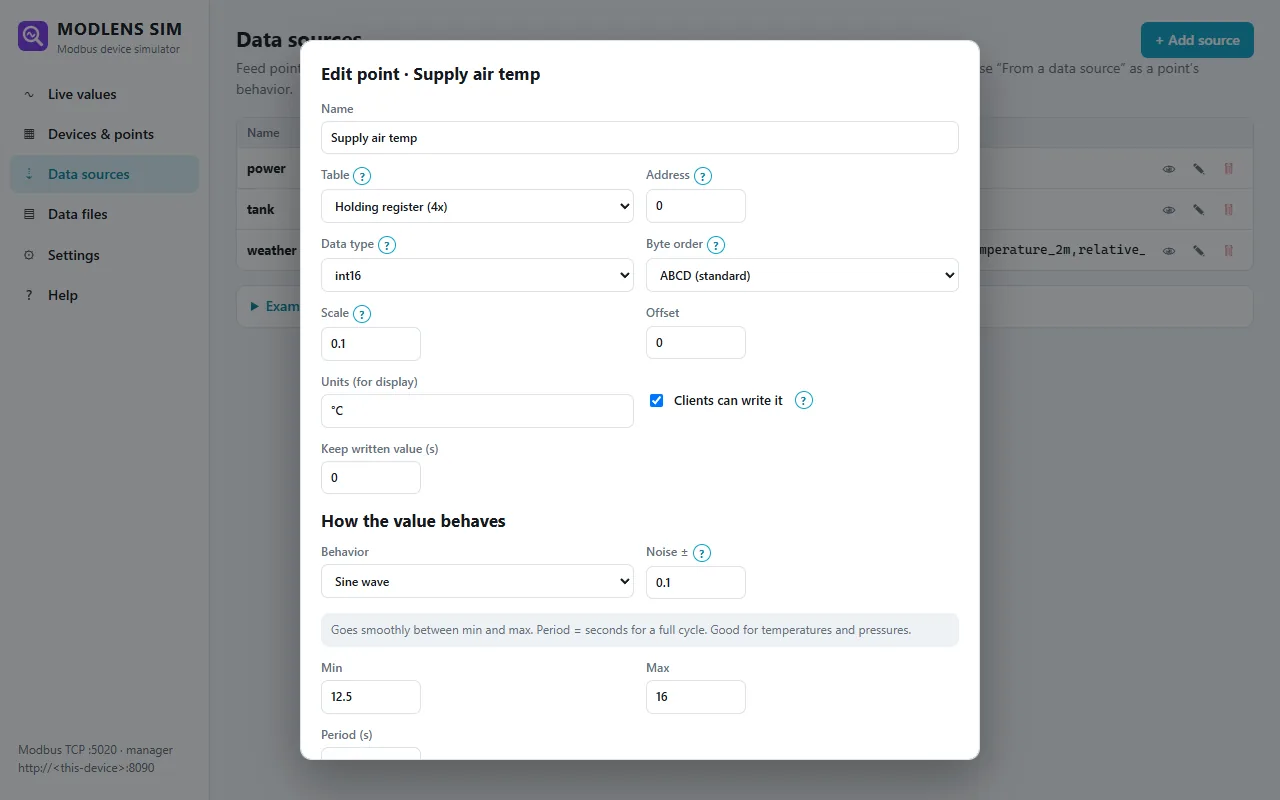
Task: Click the help icon next to Scale
Action: pyautogui.click(x=362, y=314)
